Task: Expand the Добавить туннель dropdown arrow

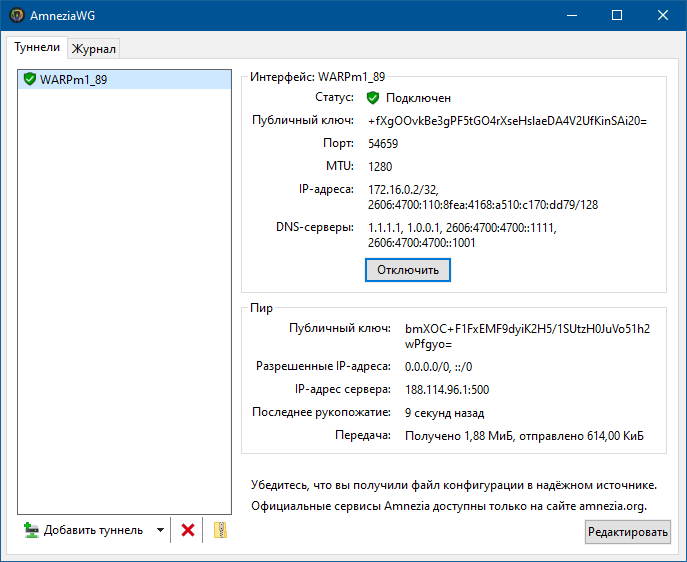Action: point(160,530)
